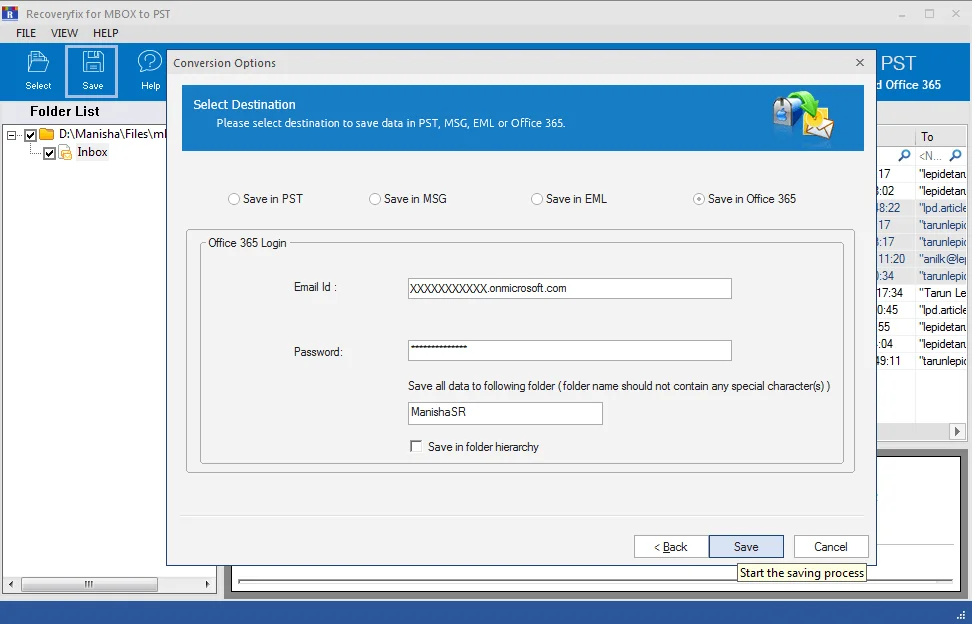Click the "Tarun Le" recipient row
The width and height of the screenshot is (972, 624).
point(942,293)
